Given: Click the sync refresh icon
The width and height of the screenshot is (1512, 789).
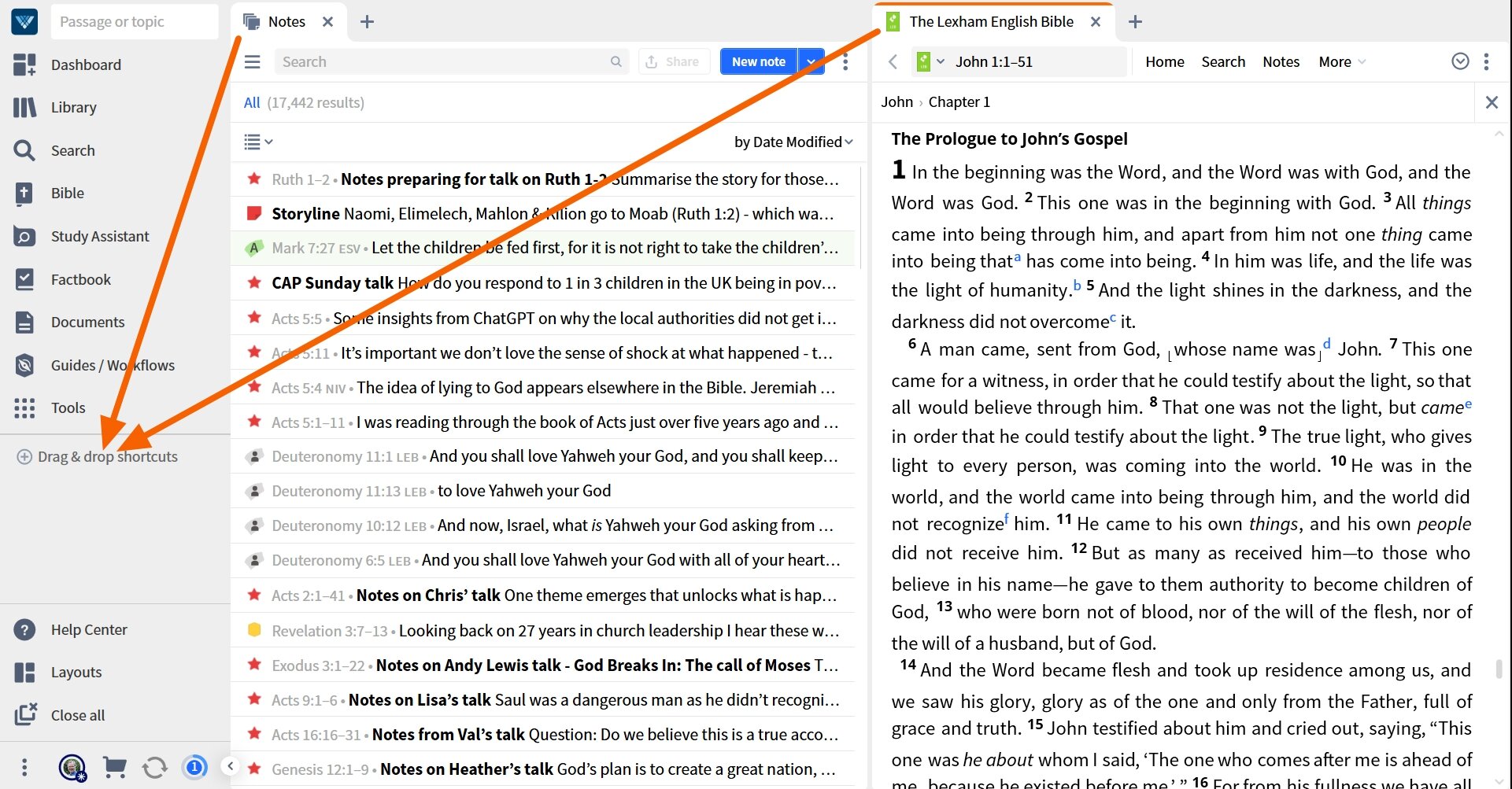Looking at the screenshot, I should click(155, 767).
